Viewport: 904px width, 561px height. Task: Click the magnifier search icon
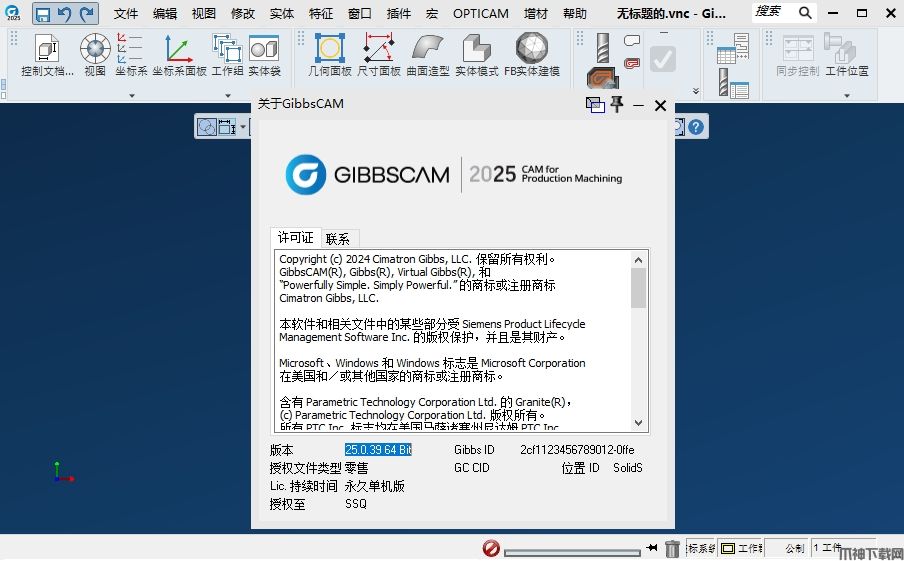805,13
